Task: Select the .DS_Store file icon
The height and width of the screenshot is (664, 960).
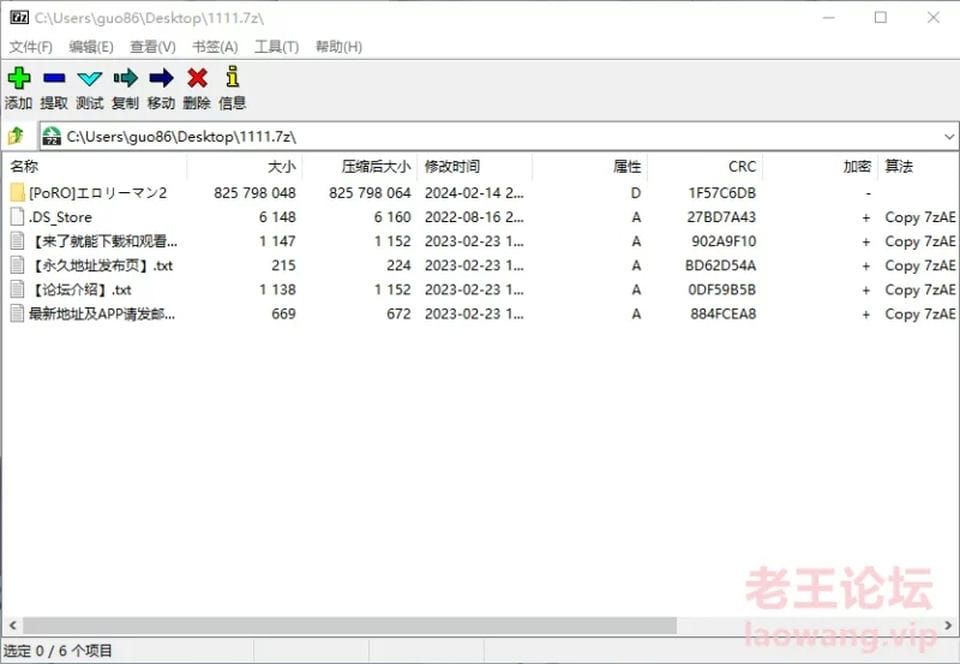Action: (17, 217)
